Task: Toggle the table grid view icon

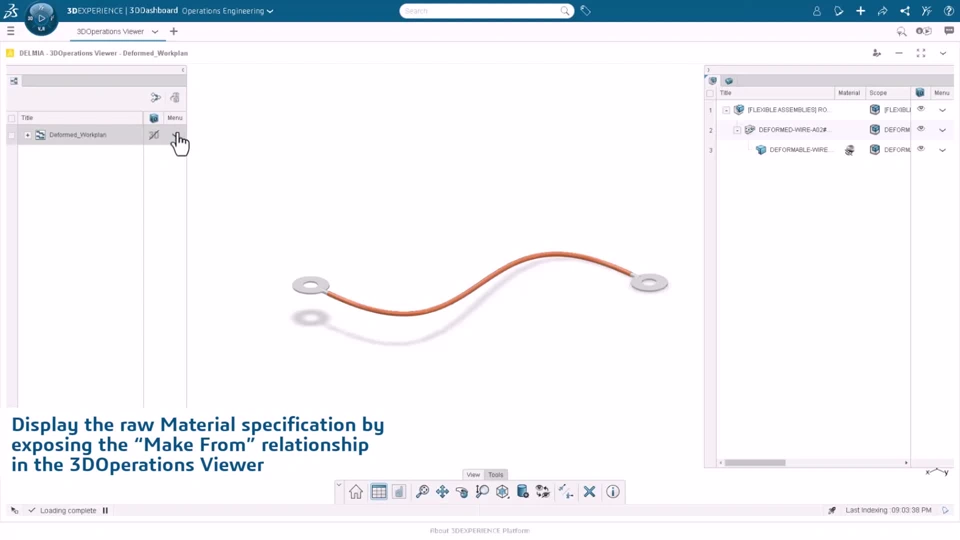Action: point(379,492)
